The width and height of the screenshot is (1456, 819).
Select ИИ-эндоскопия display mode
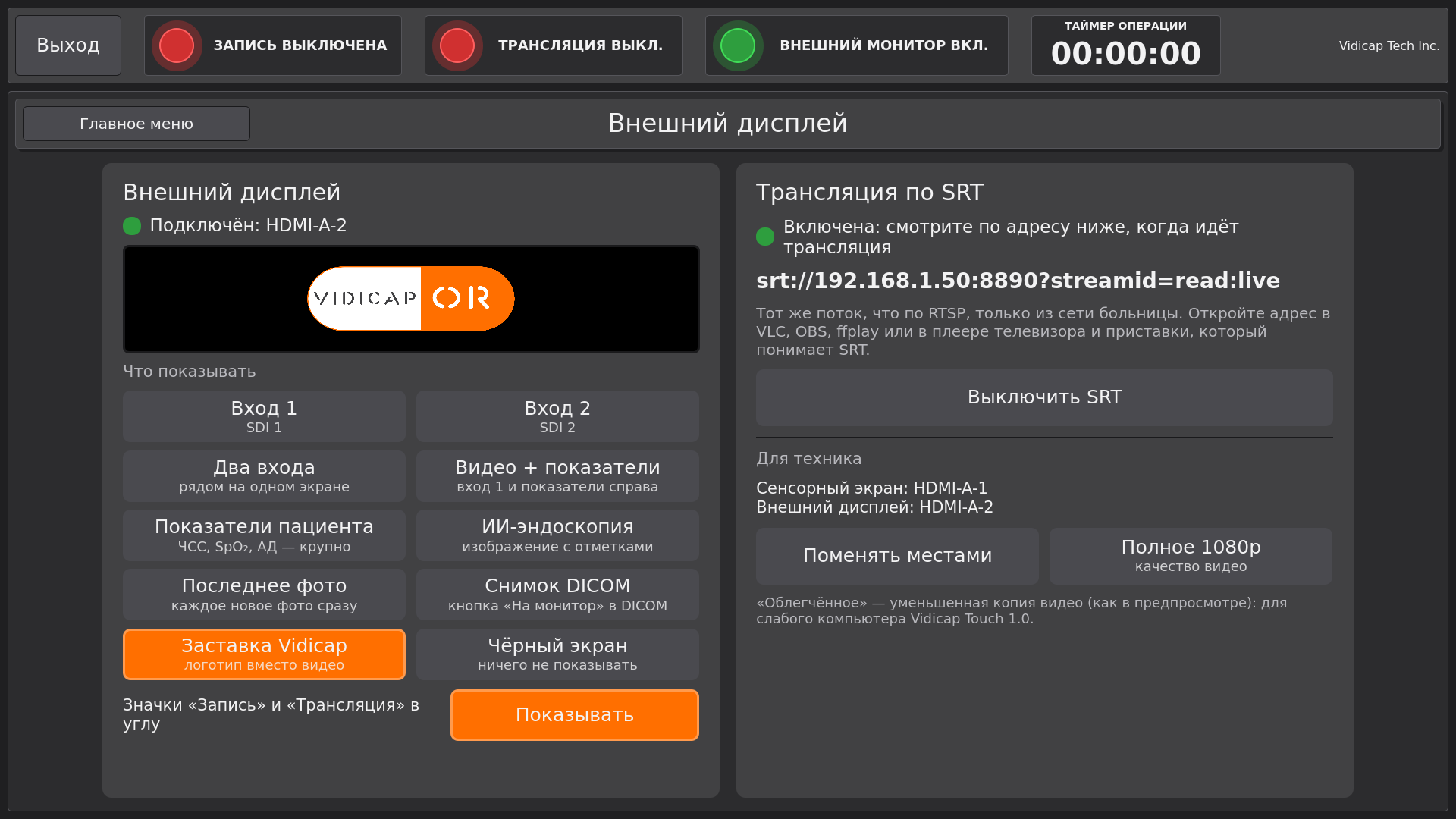pos(557,535)
